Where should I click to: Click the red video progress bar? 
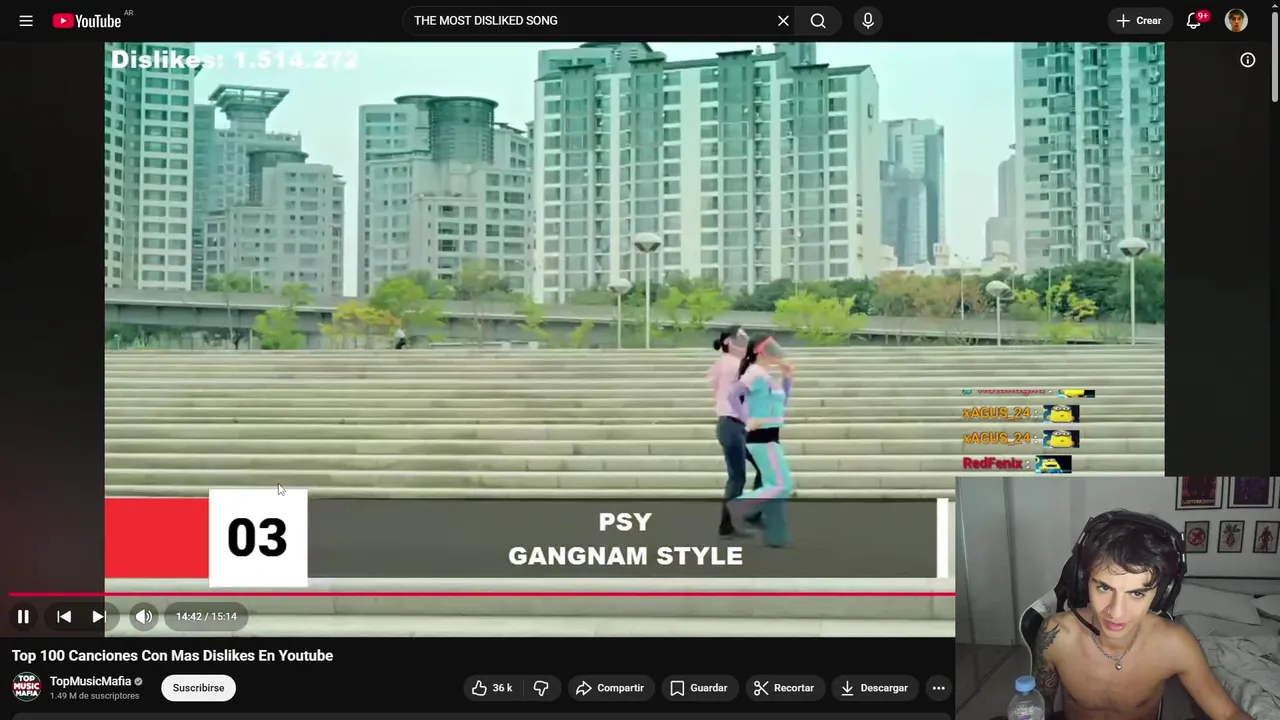click(x=482, y=594)
